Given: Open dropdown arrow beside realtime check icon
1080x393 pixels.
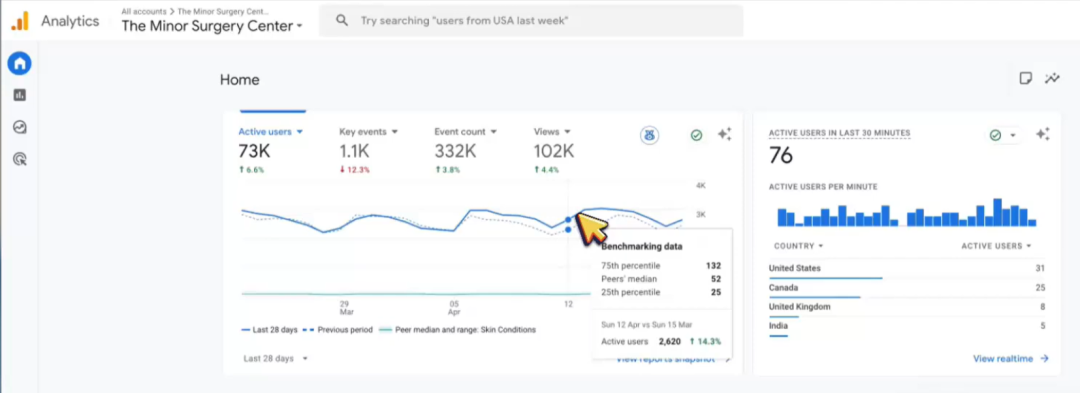Looking at the screenshot, I should coord(1012,136).
